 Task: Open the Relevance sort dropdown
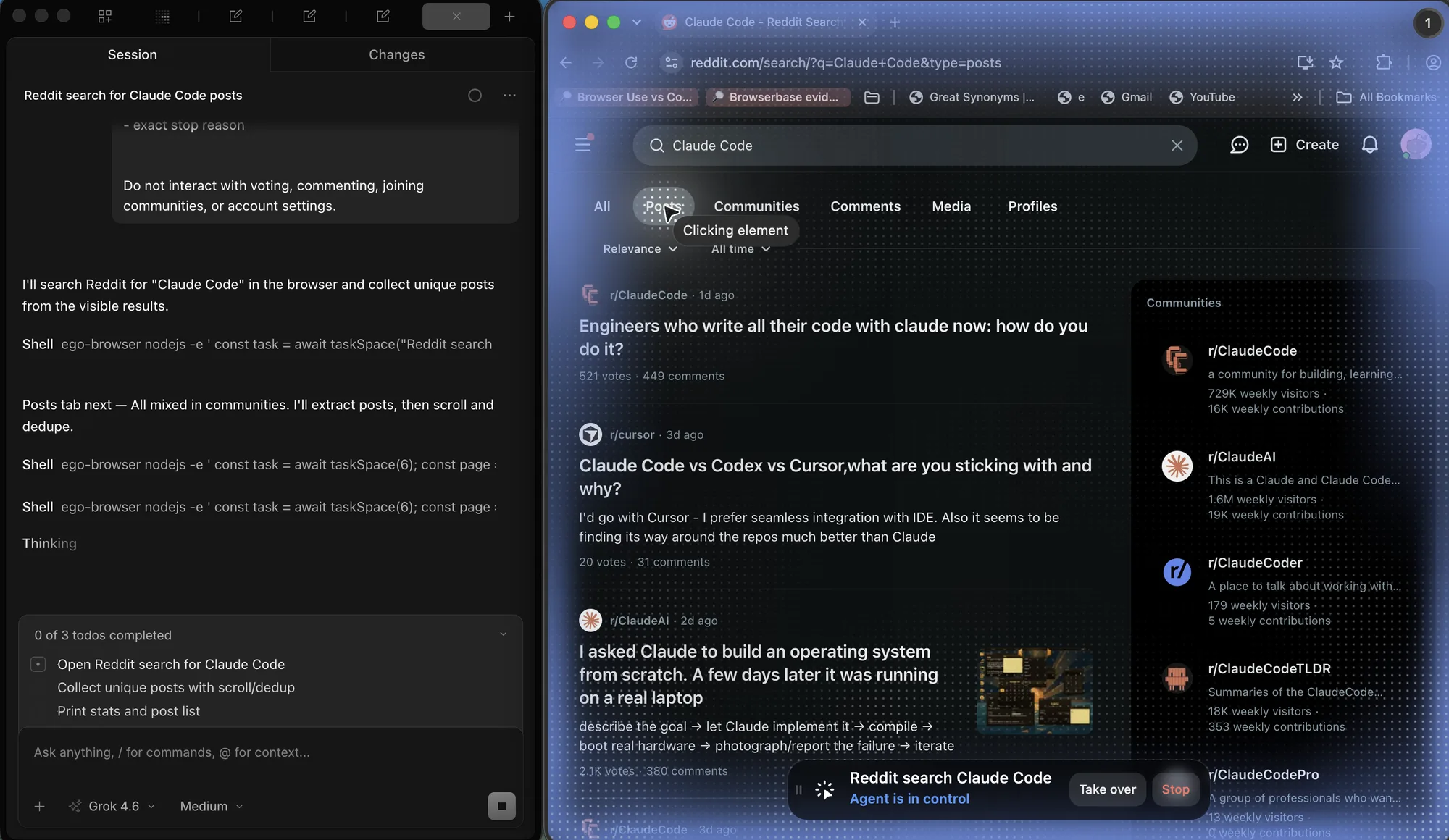640,249
